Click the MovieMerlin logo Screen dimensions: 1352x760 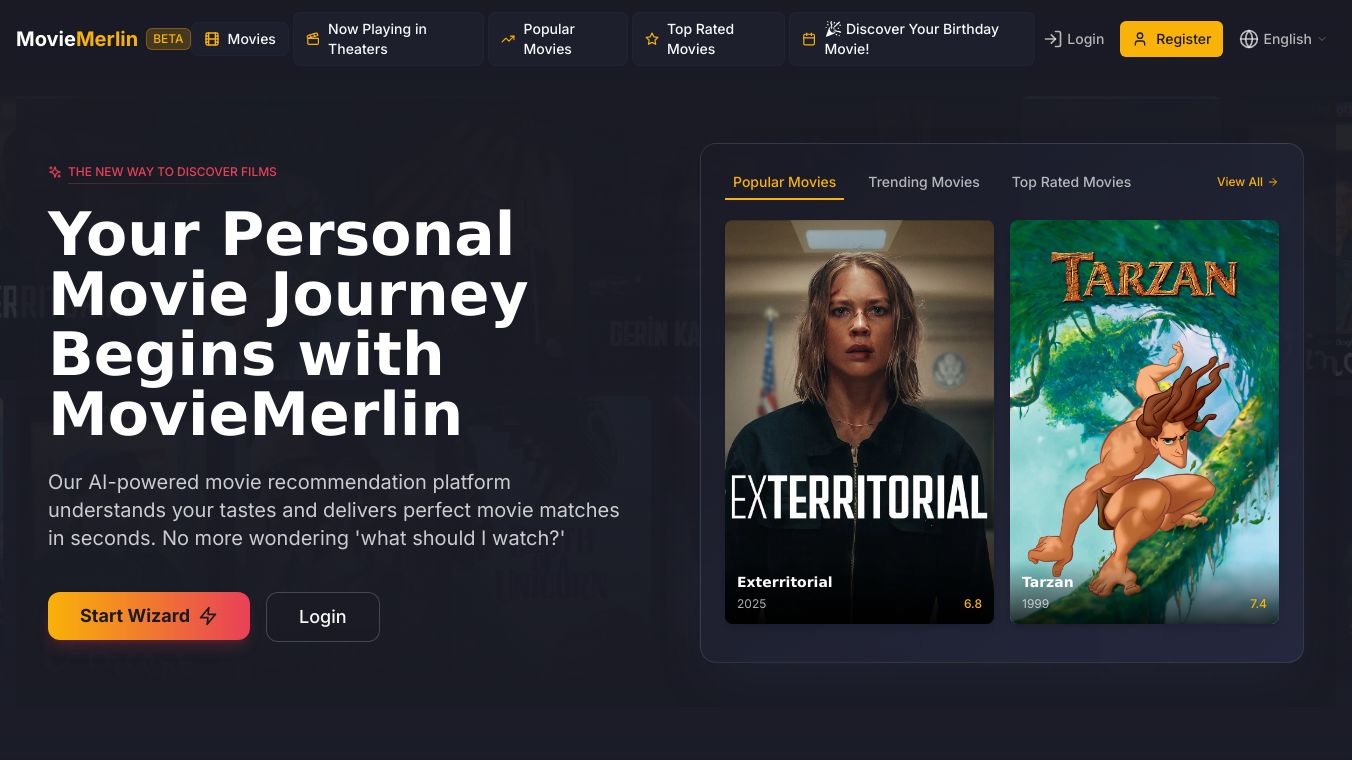pos(77,39)
